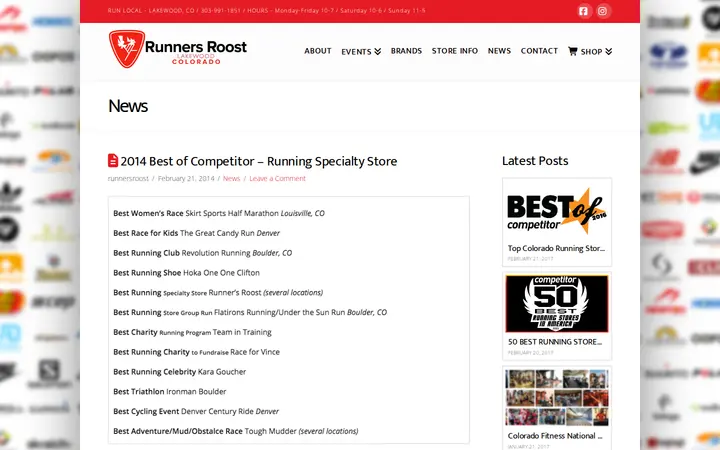Open the Colorado Fitness National photo collage thumbnail
The image size is (720, 450).
[x=557, y=398]
